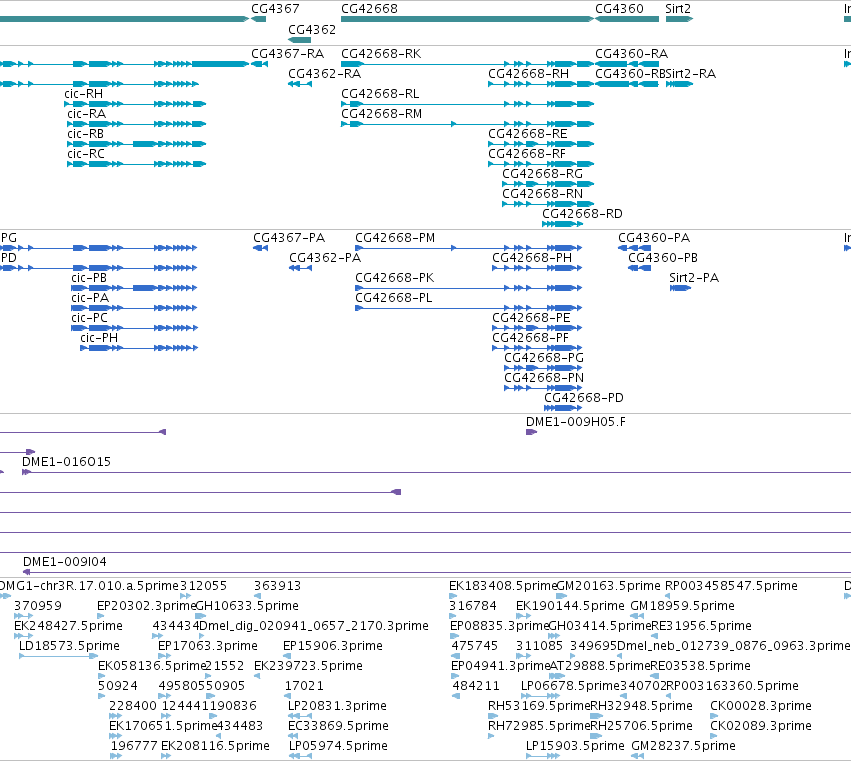Click the DME1-009H05.F clone feature
The image size is (851, 761).
point(531,432)
